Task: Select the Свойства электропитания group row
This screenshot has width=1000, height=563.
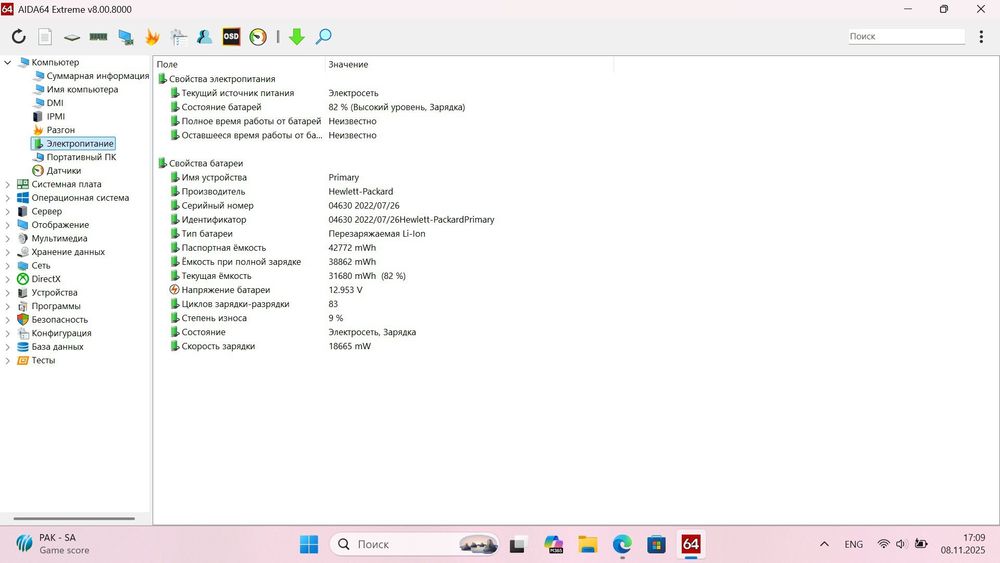Action: [x=222, y=79]
